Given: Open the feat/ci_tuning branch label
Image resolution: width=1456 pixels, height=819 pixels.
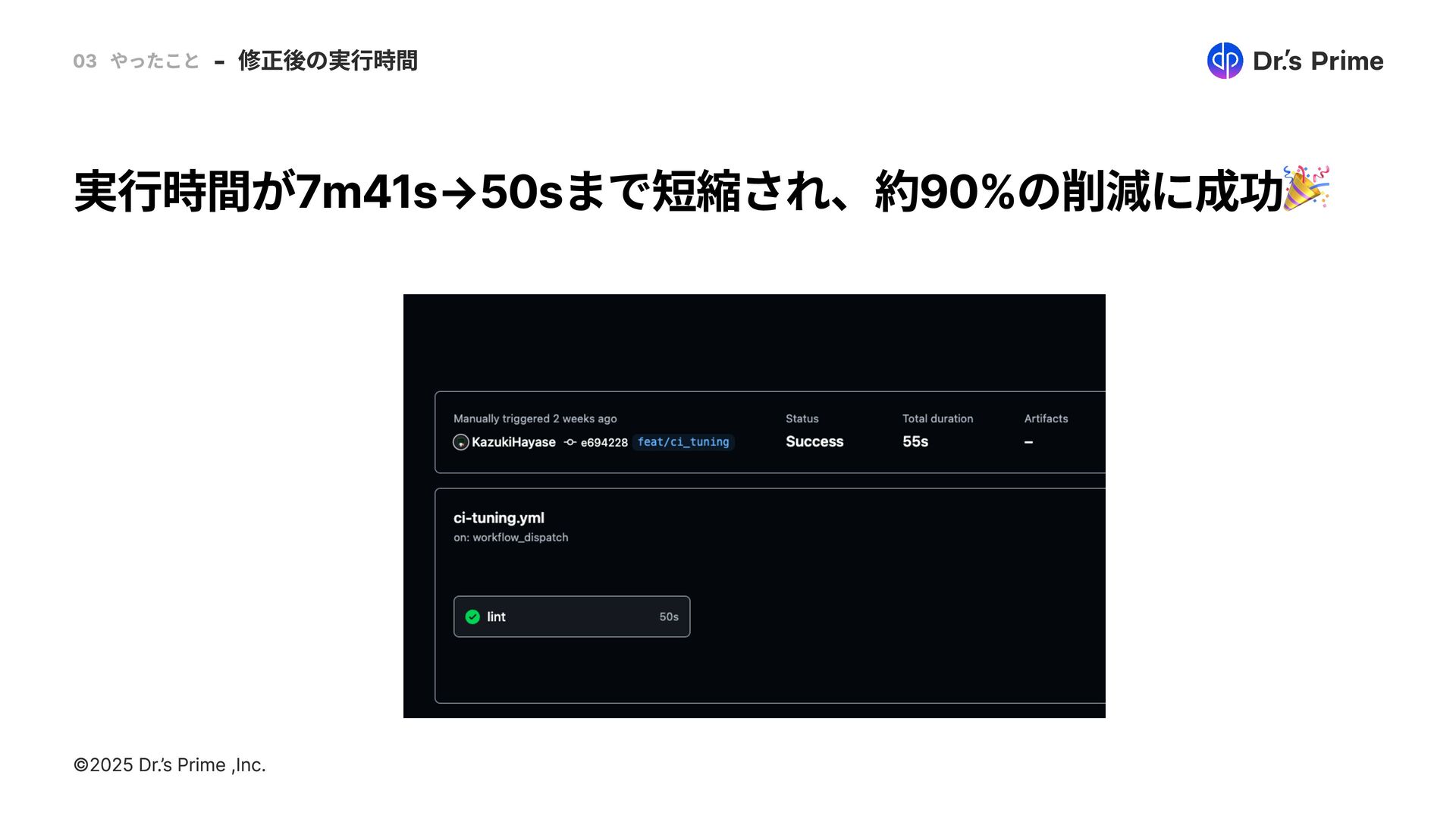Looking at the screenshot, I should (x=683, y=442).
